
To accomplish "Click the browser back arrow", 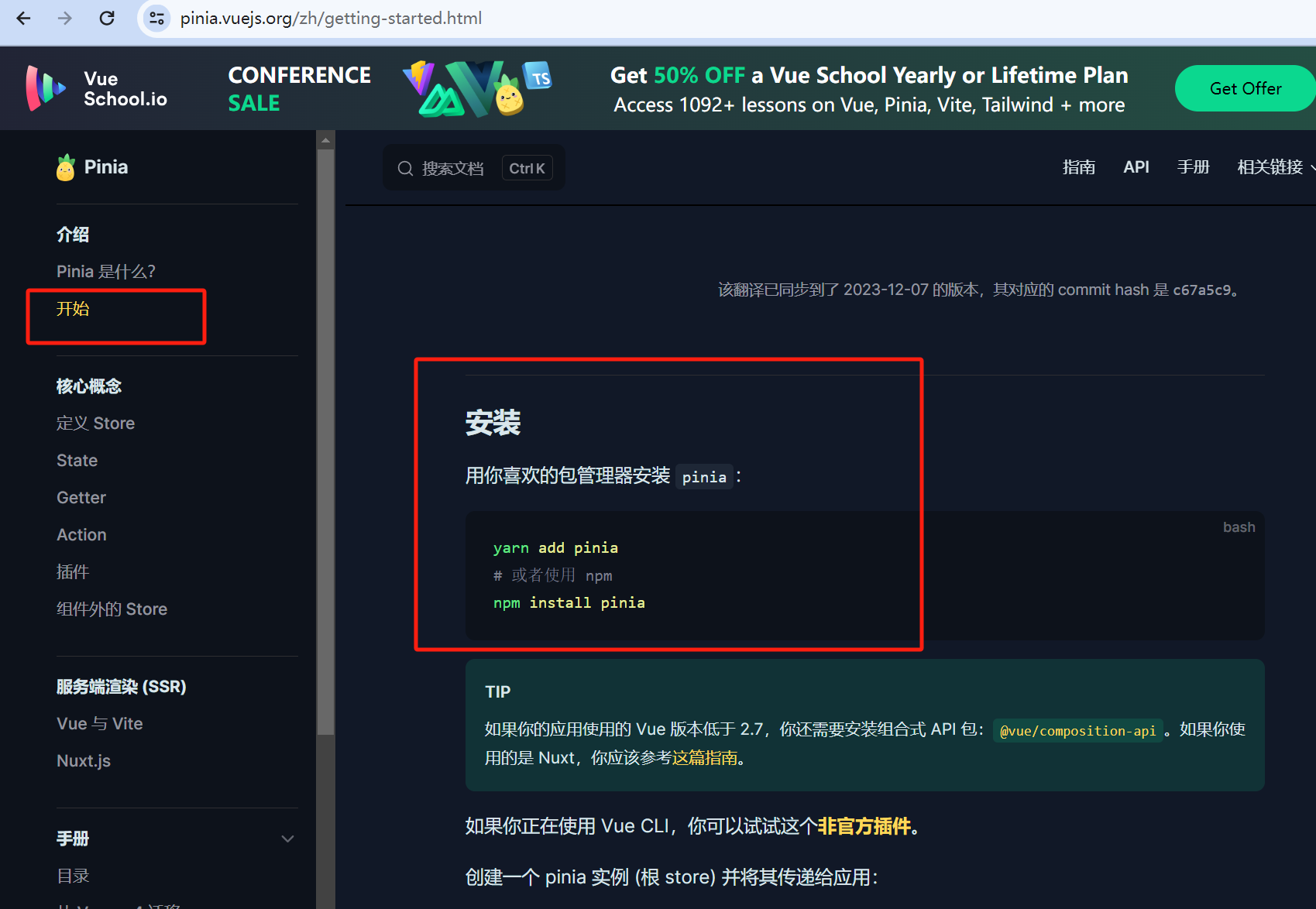I will [22, 18].
